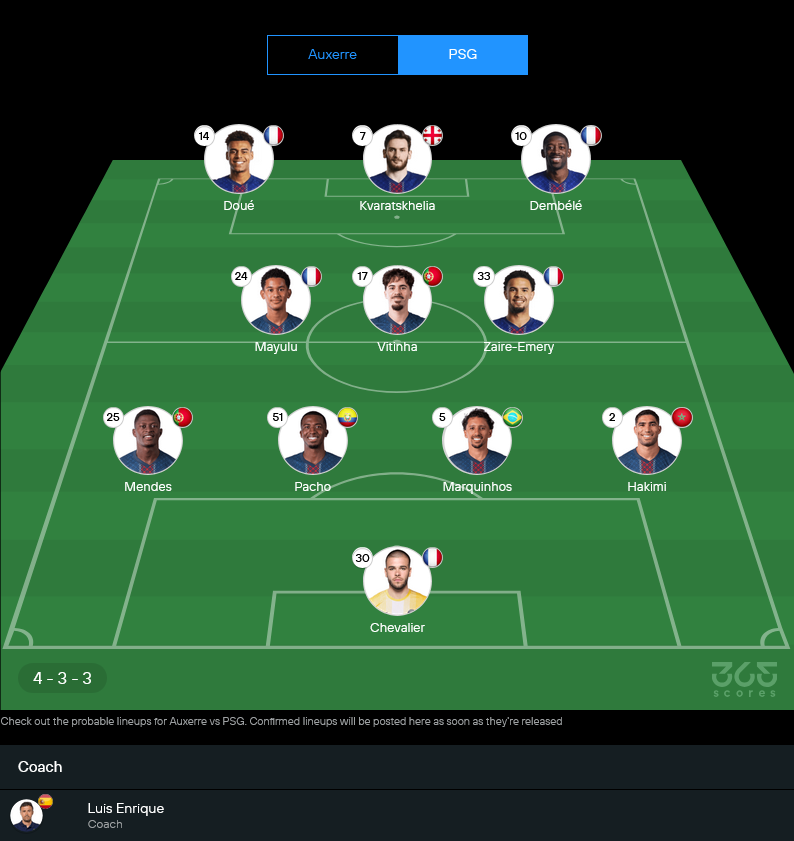794x841 pixels.
Task: Click the Brazil flag icon beside Marquinhos
Action: tap(512, 417)
